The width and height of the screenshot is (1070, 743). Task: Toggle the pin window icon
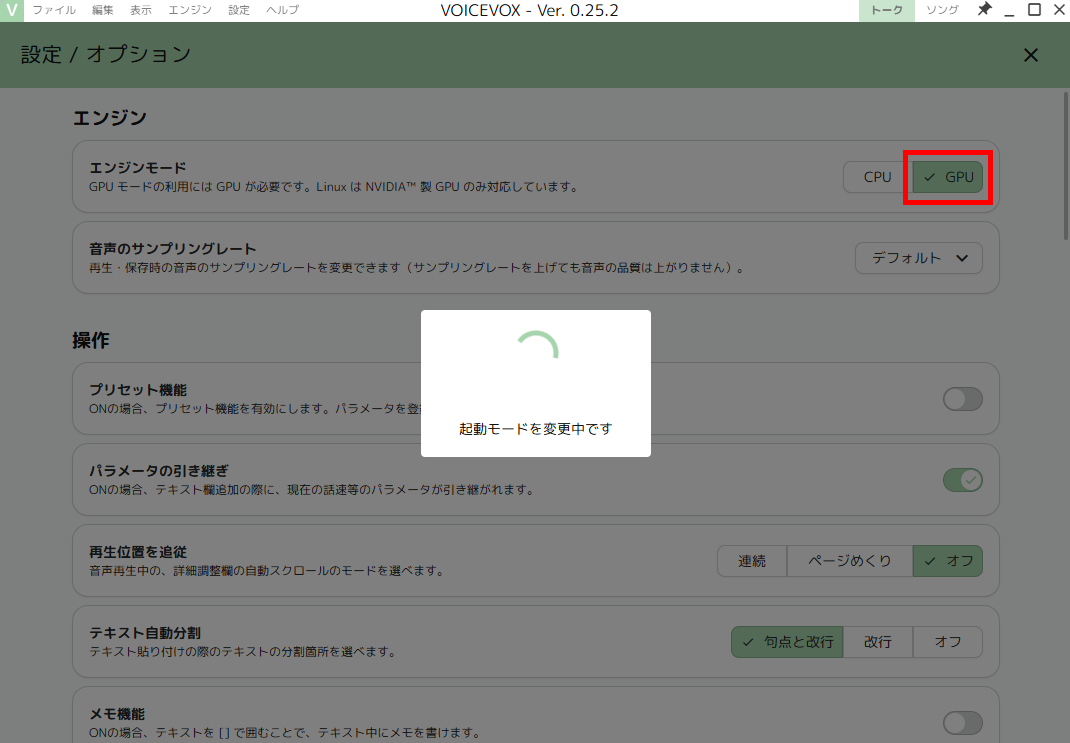tap(984, 10)
